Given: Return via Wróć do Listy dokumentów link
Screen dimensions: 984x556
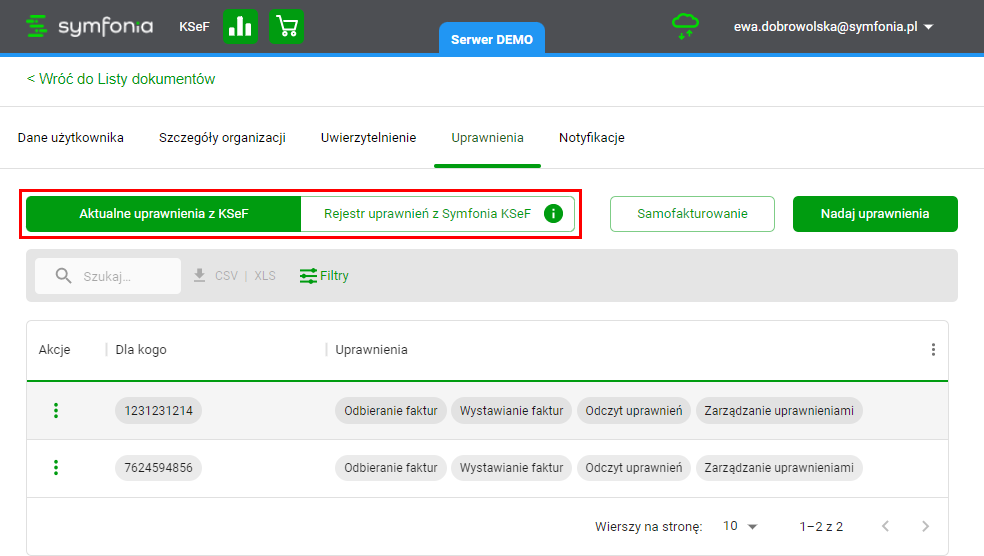Looking at the screenshot, I should (x=121, y=79).
